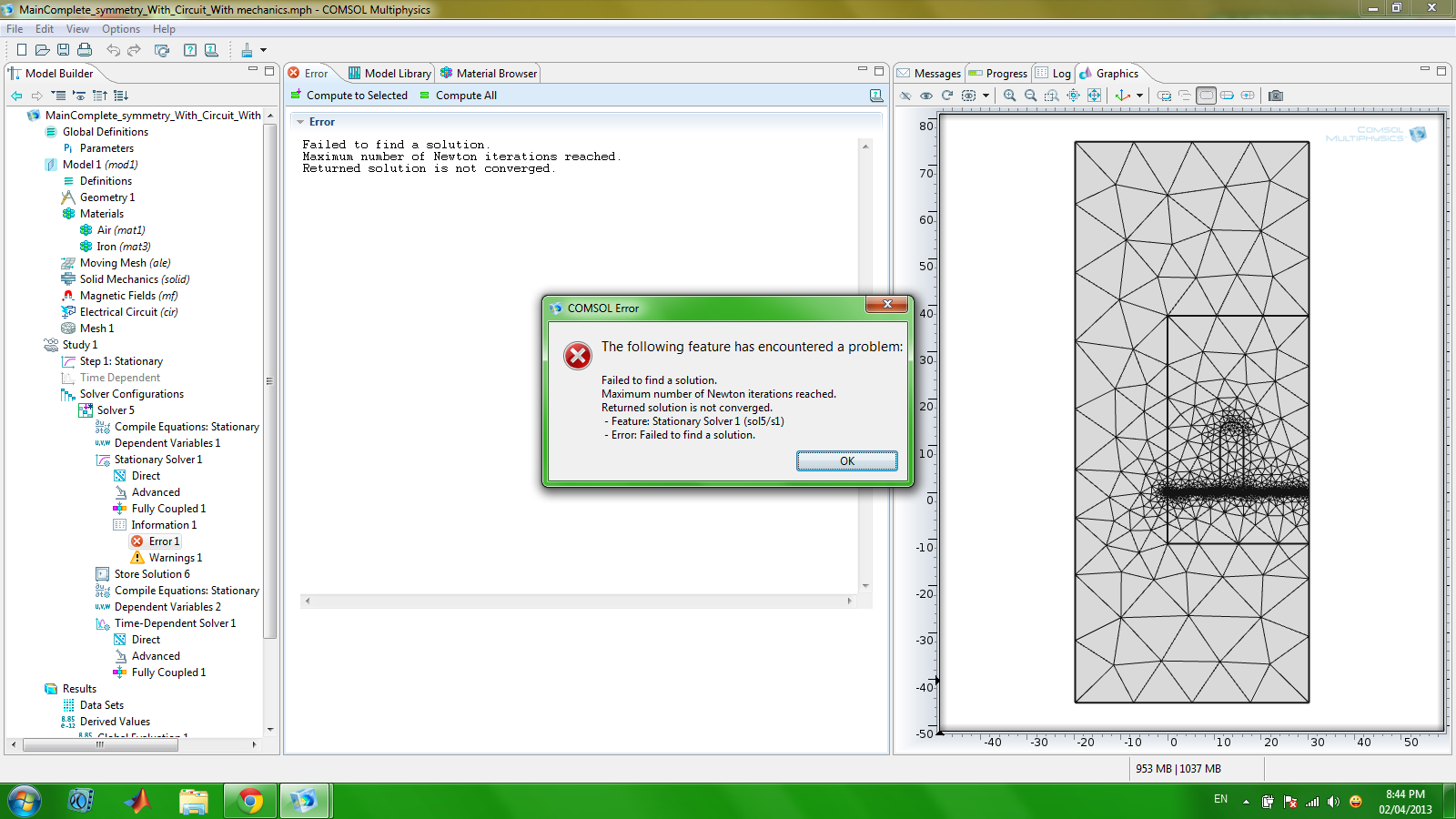
Task: Click the Model Builder horizontal scrollbar
Action: 100,744
